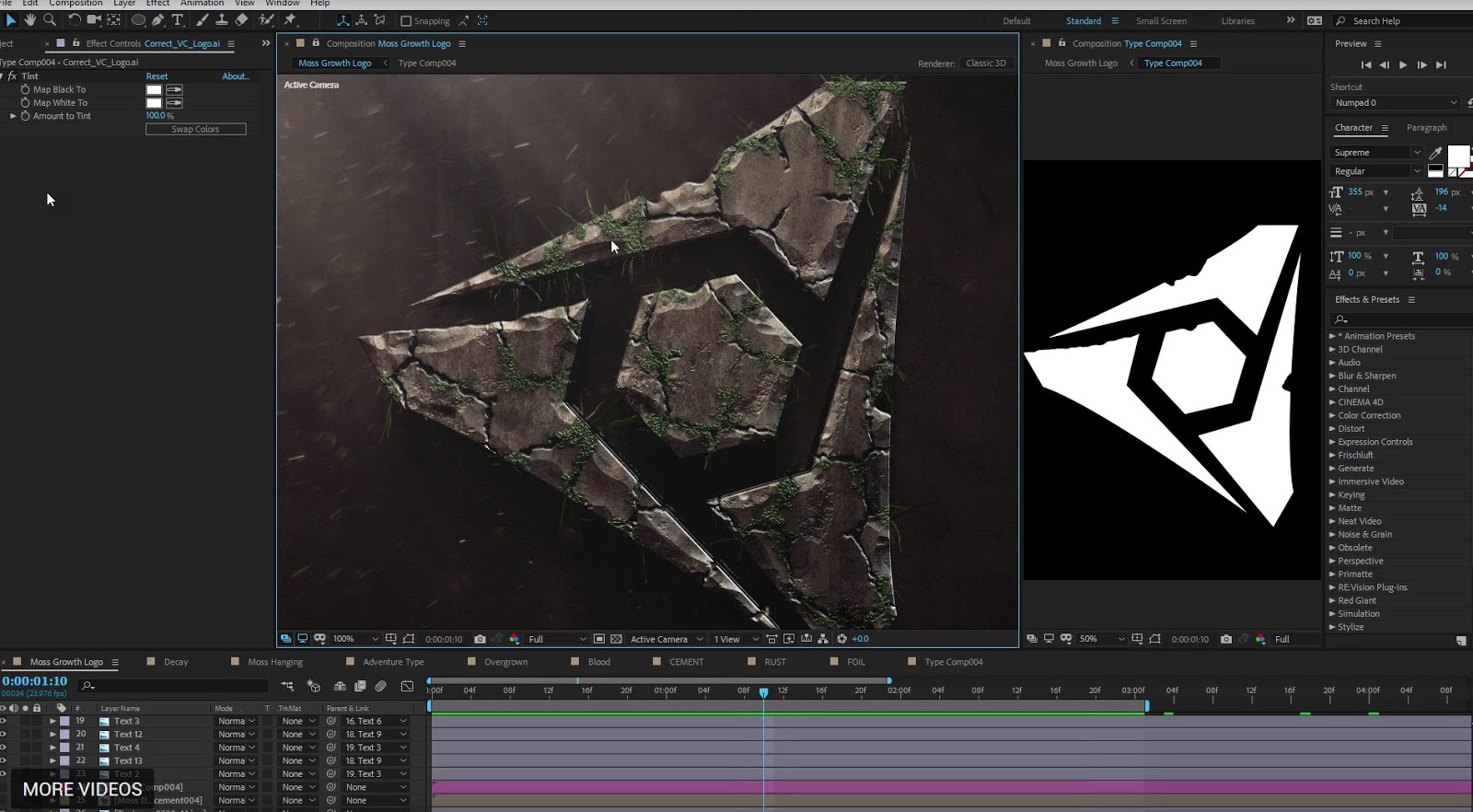The width and height of the screenshot is (1473, 812).
Task: Open the Window menu
Action: tap(283, 4)
